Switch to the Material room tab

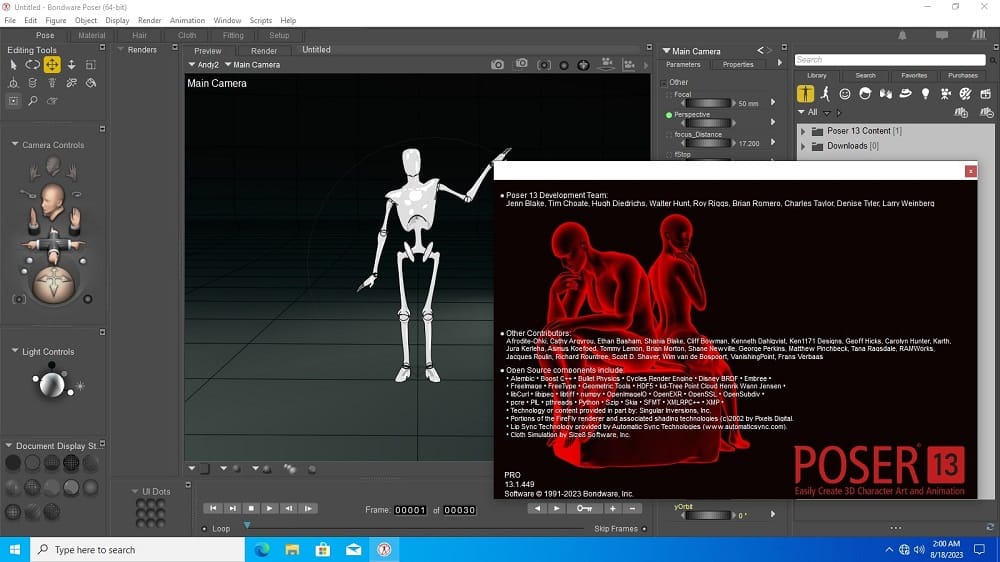[x=92, y=35]
